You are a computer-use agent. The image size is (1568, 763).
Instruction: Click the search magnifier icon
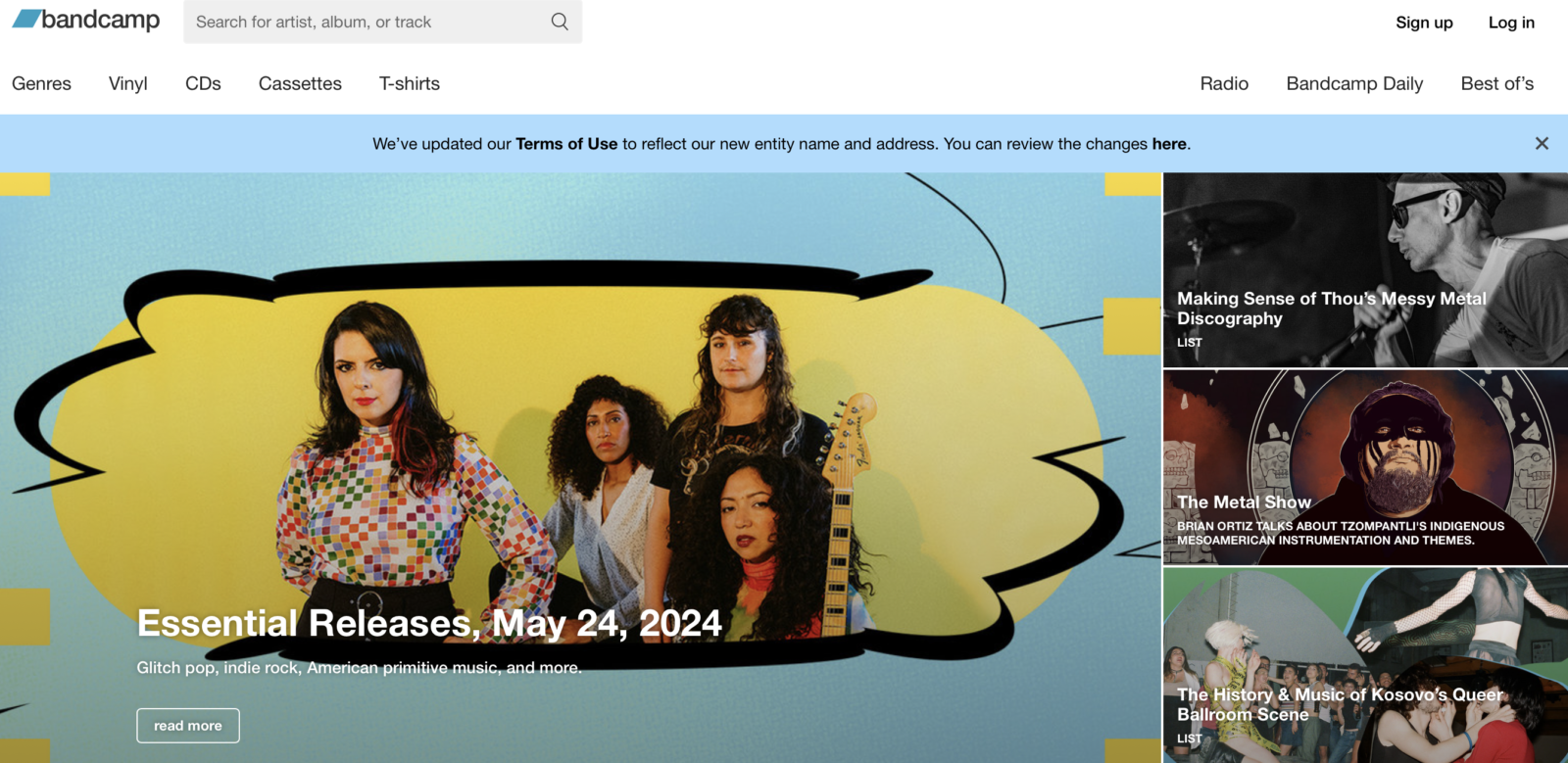click(560, 22)
